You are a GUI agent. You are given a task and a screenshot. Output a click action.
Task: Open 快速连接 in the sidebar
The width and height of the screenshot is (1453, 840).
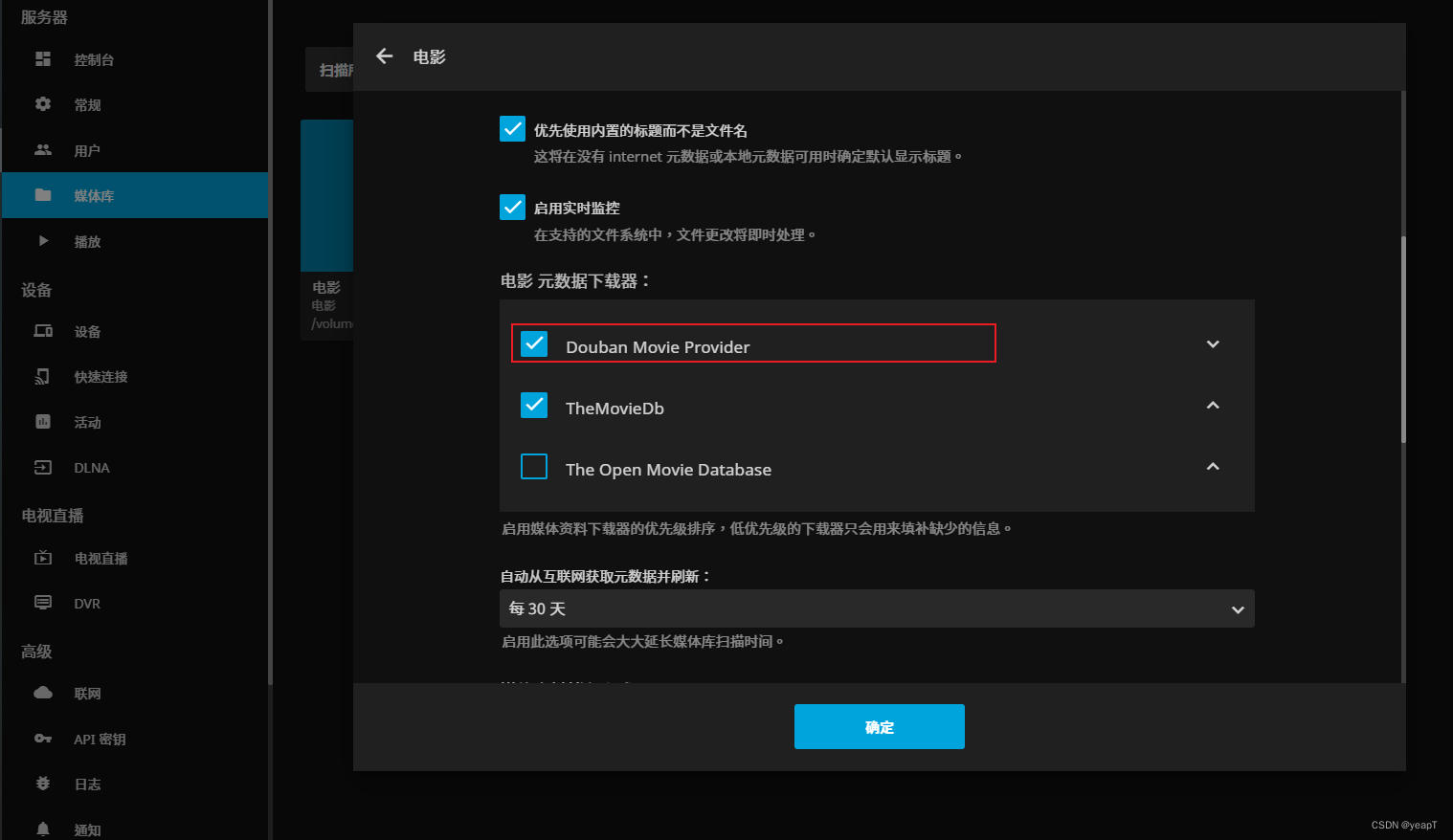pos(135,377)
